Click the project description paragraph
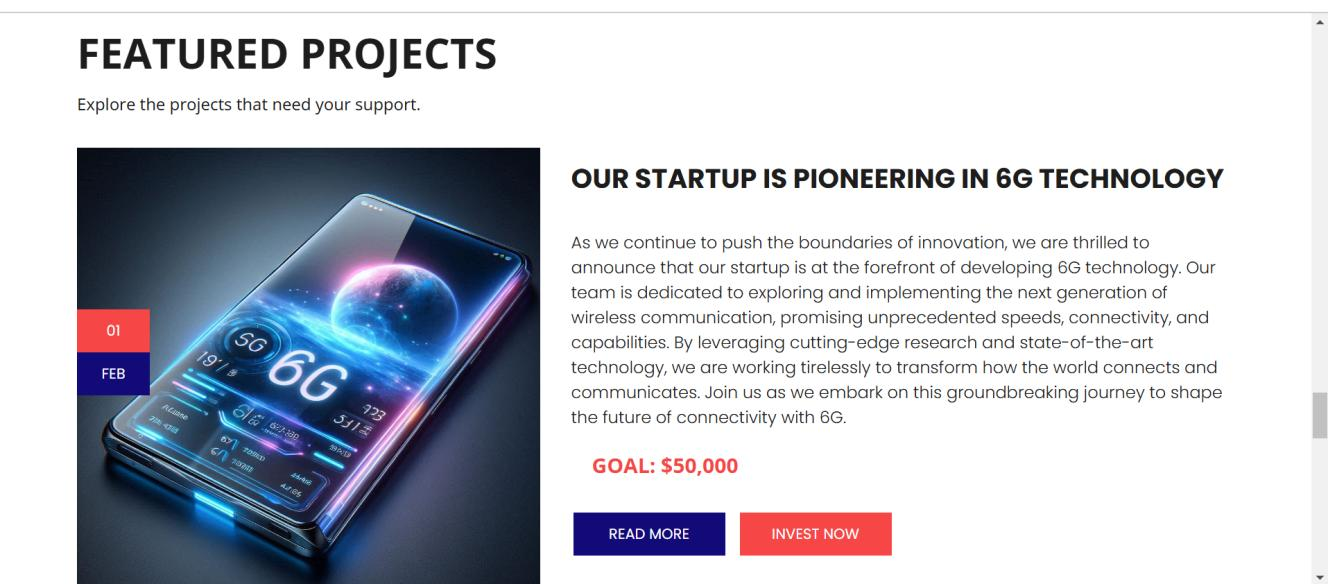Screen dimensions: 1328x584 [895, 330]
